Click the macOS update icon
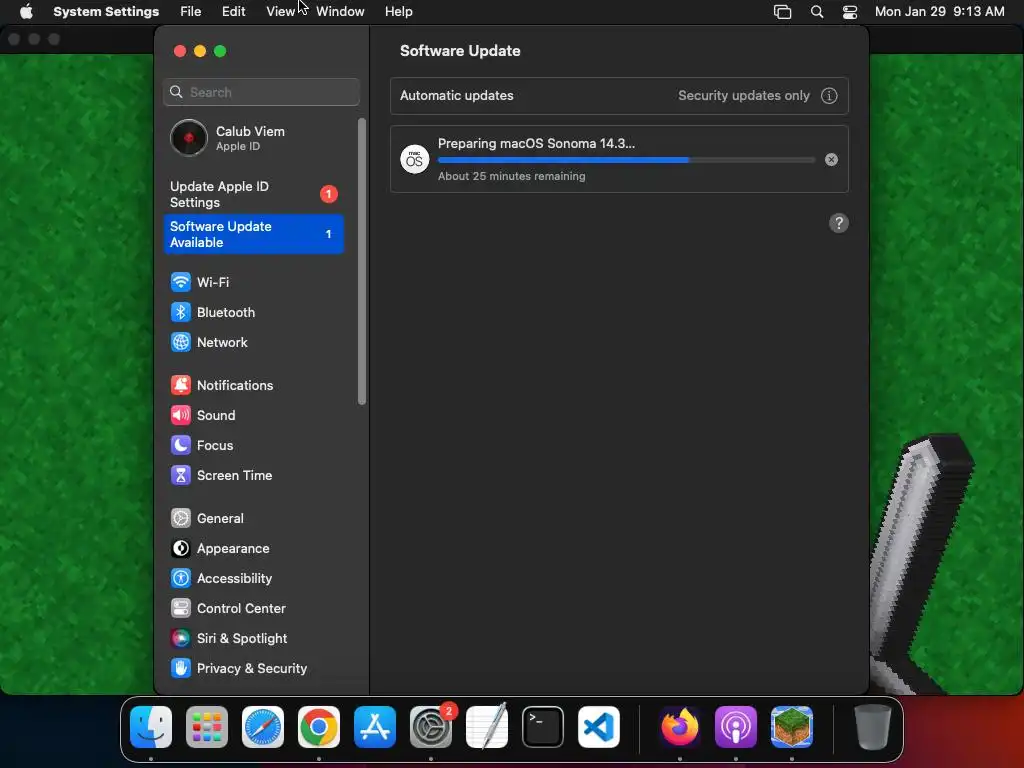 click(415, 159)
